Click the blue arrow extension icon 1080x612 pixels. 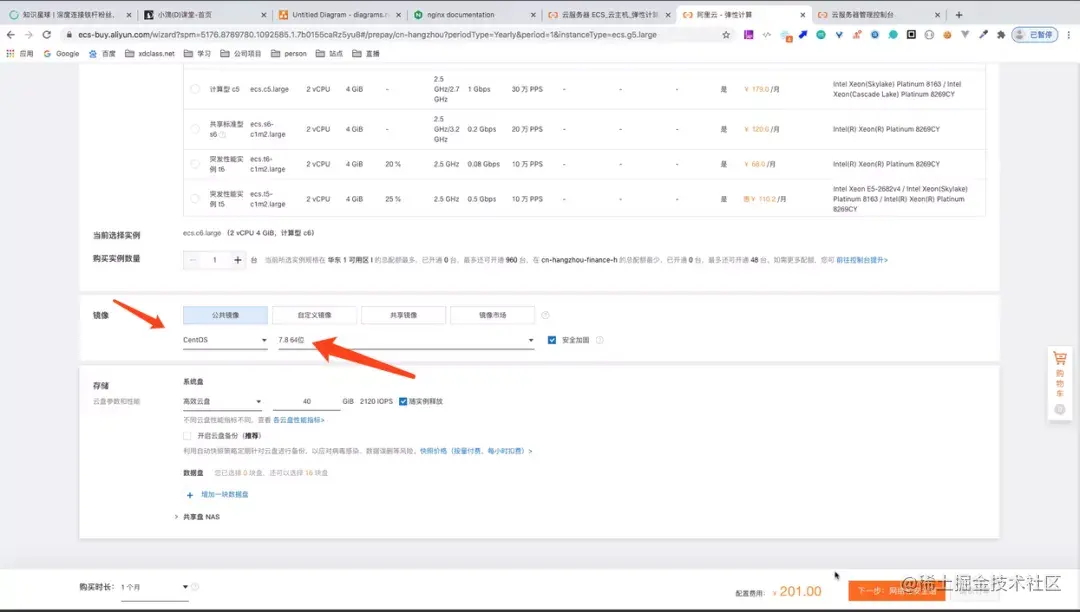[803, 34]
